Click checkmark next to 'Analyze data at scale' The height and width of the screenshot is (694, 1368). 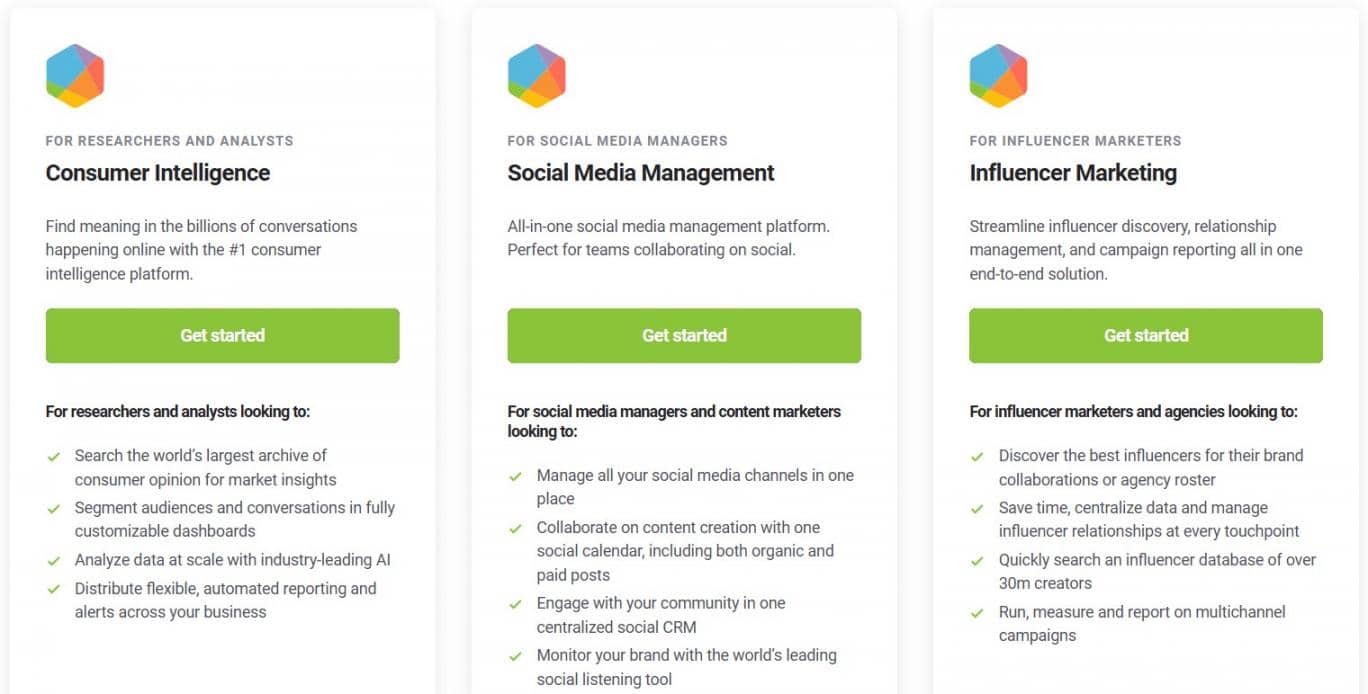pyautogui.click(x=54, y=561)
